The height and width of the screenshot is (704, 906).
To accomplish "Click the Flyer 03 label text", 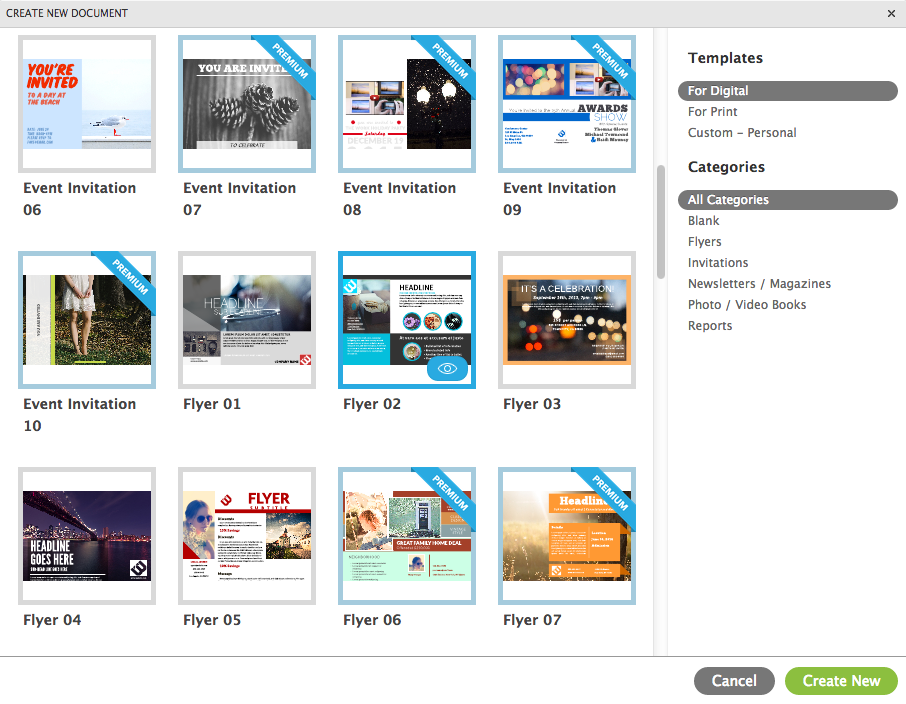I will tap(532, 404).
